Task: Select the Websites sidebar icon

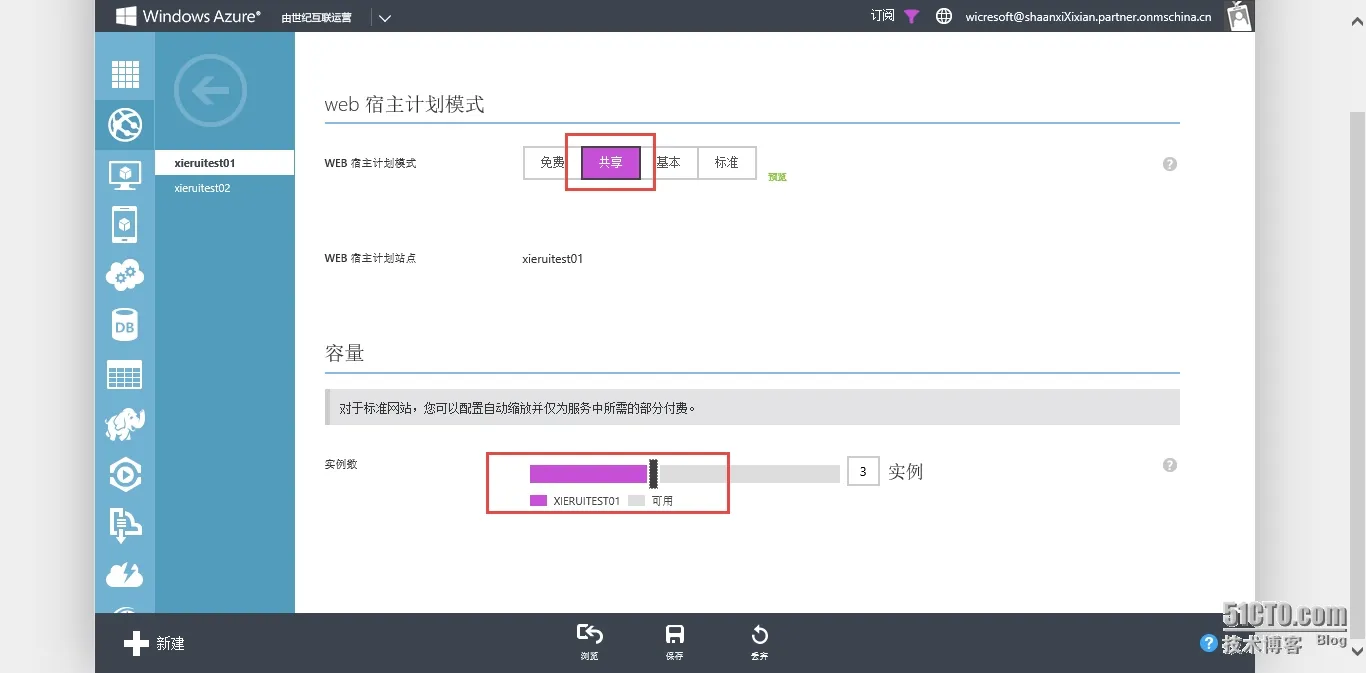Action: click(x=125, y=125)
